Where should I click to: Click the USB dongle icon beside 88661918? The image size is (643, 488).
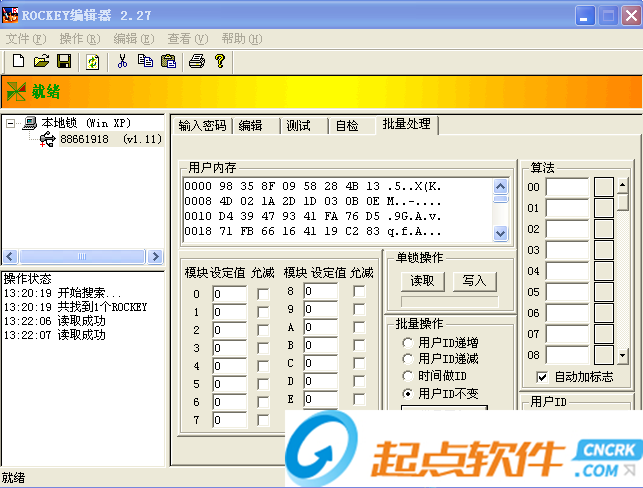pos(48,139)
